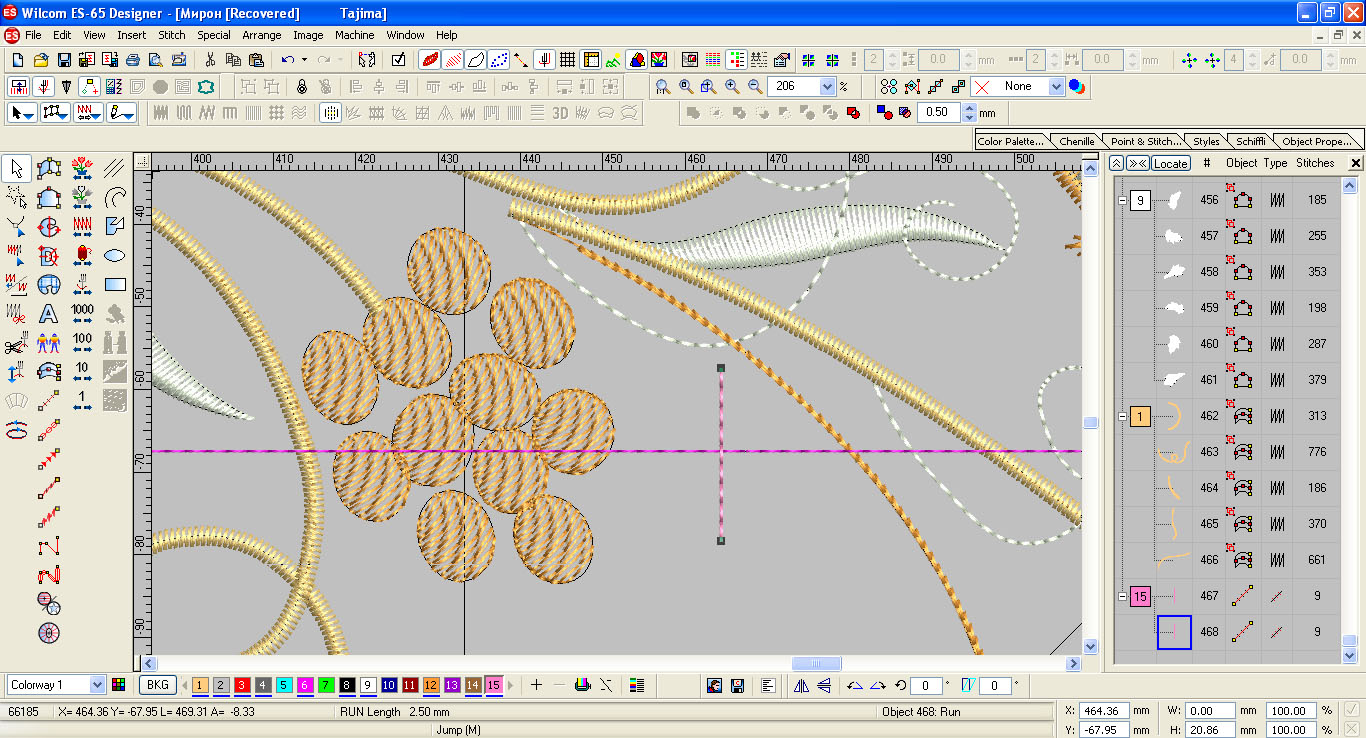The image size is (1366, 738).
Task: Open the None pattern dropdown
Action: [x=1056, y=87]
